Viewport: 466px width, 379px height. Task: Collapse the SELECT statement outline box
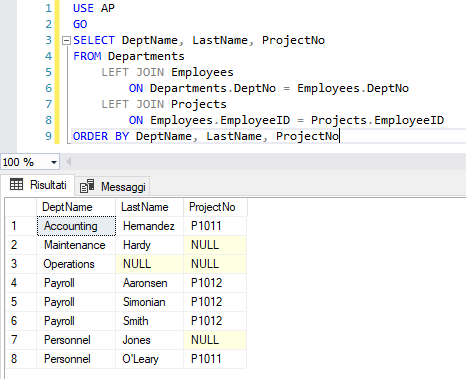pos(66,41)
